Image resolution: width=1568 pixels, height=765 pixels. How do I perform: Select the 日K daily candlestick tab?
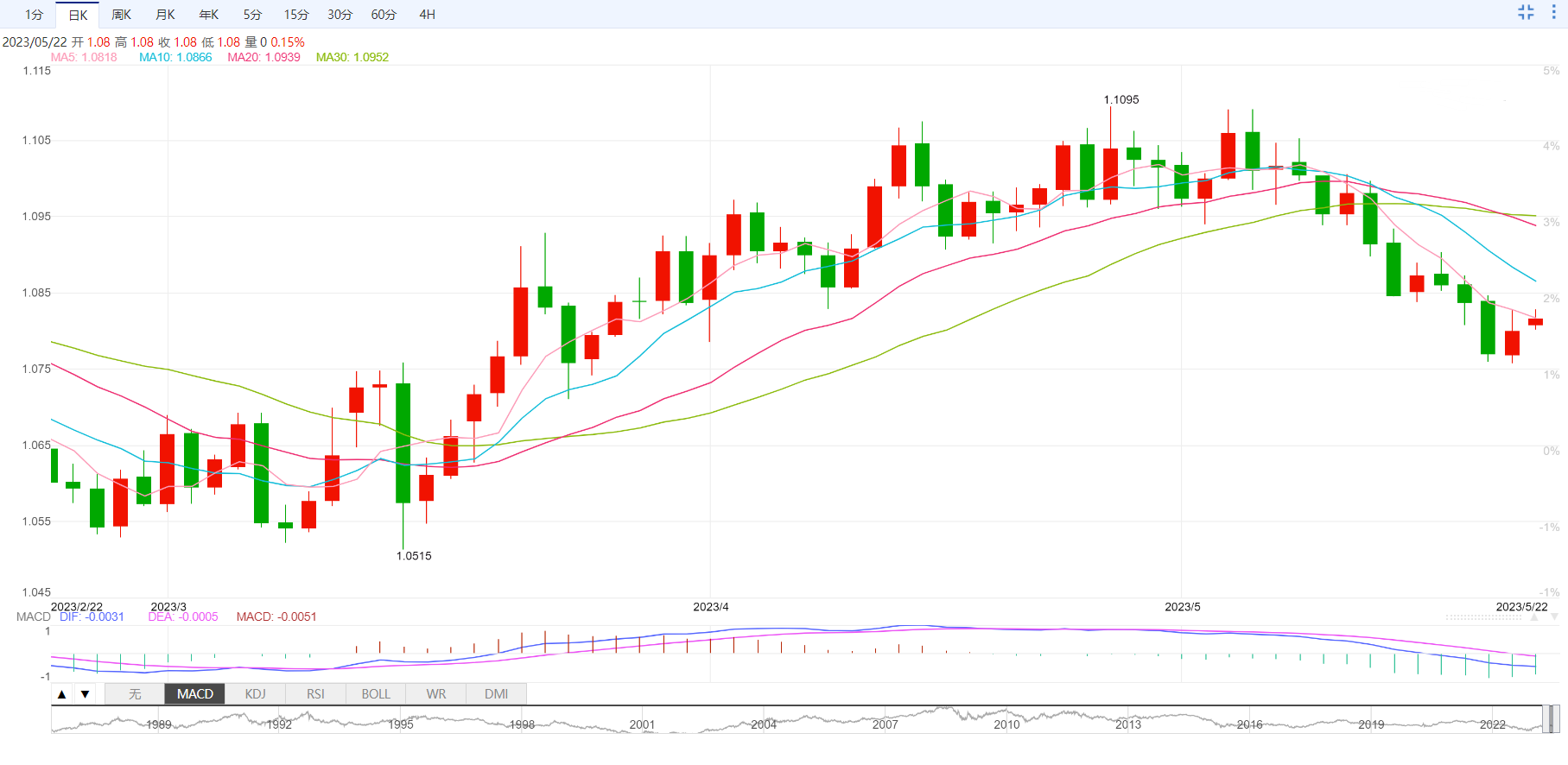(78, 15)
